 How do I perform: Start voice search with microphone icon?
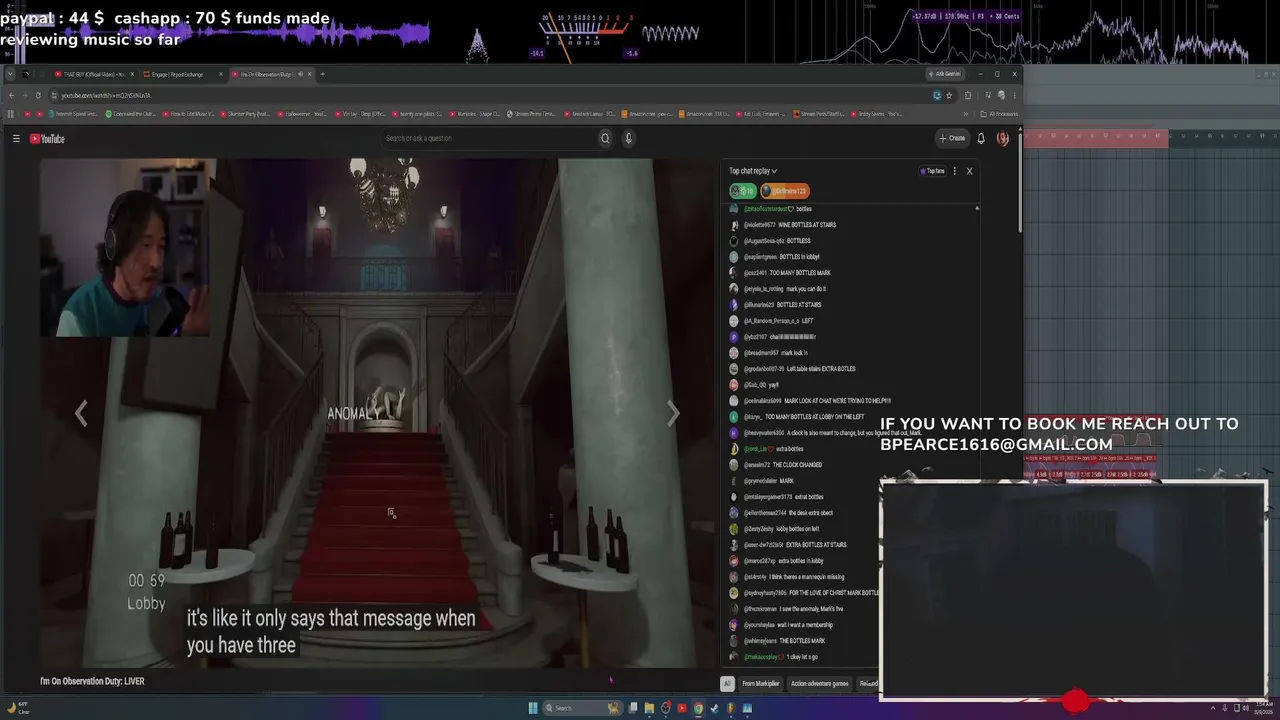[x=628, y=139]
